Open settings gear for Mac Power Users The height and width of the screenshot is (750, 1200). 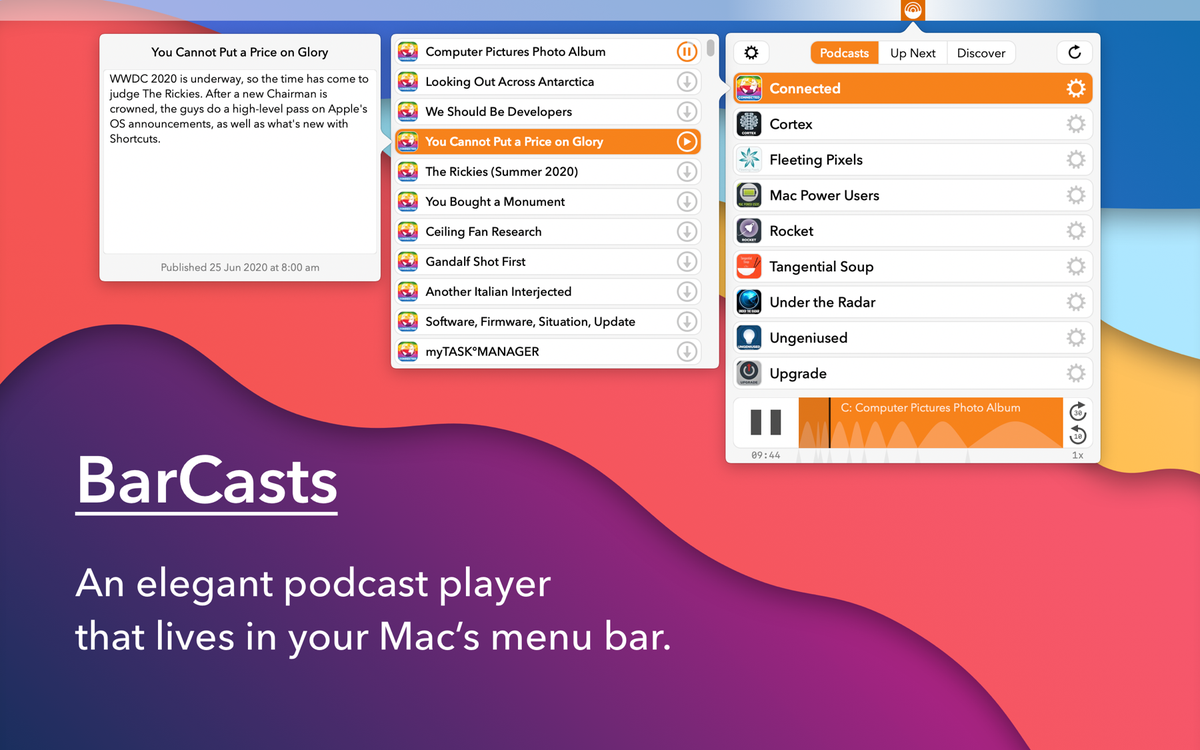(1076, 195)
